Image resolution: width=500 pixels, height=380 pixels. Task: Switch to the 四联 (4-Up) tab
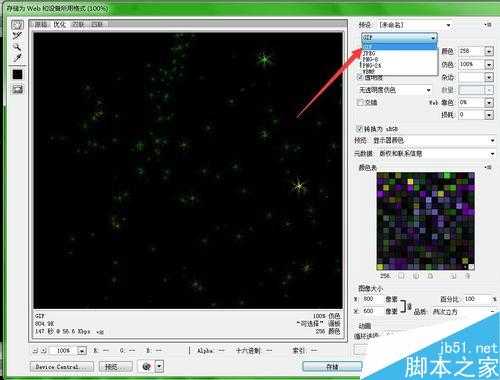point(97,24)
